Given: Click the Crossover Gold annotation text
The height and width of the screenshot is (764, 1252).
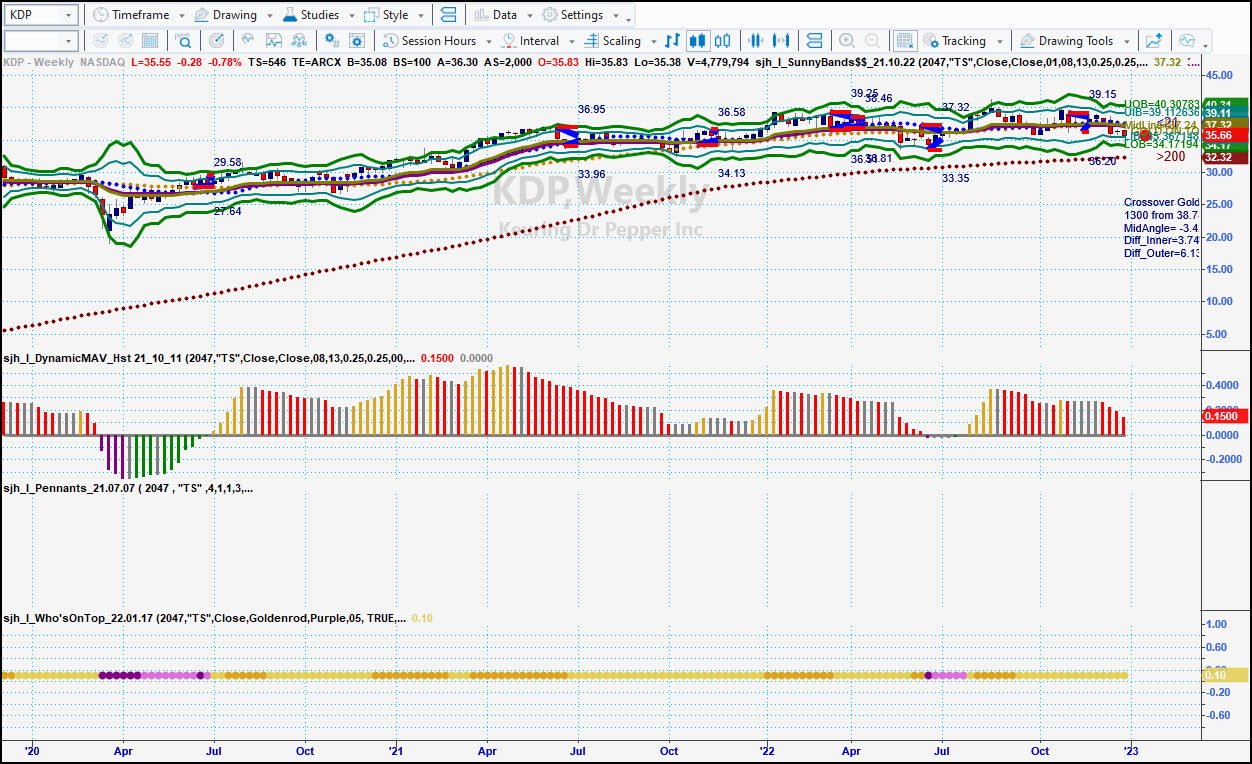Looking at the screenshot, I should [x=1161, y=202].
